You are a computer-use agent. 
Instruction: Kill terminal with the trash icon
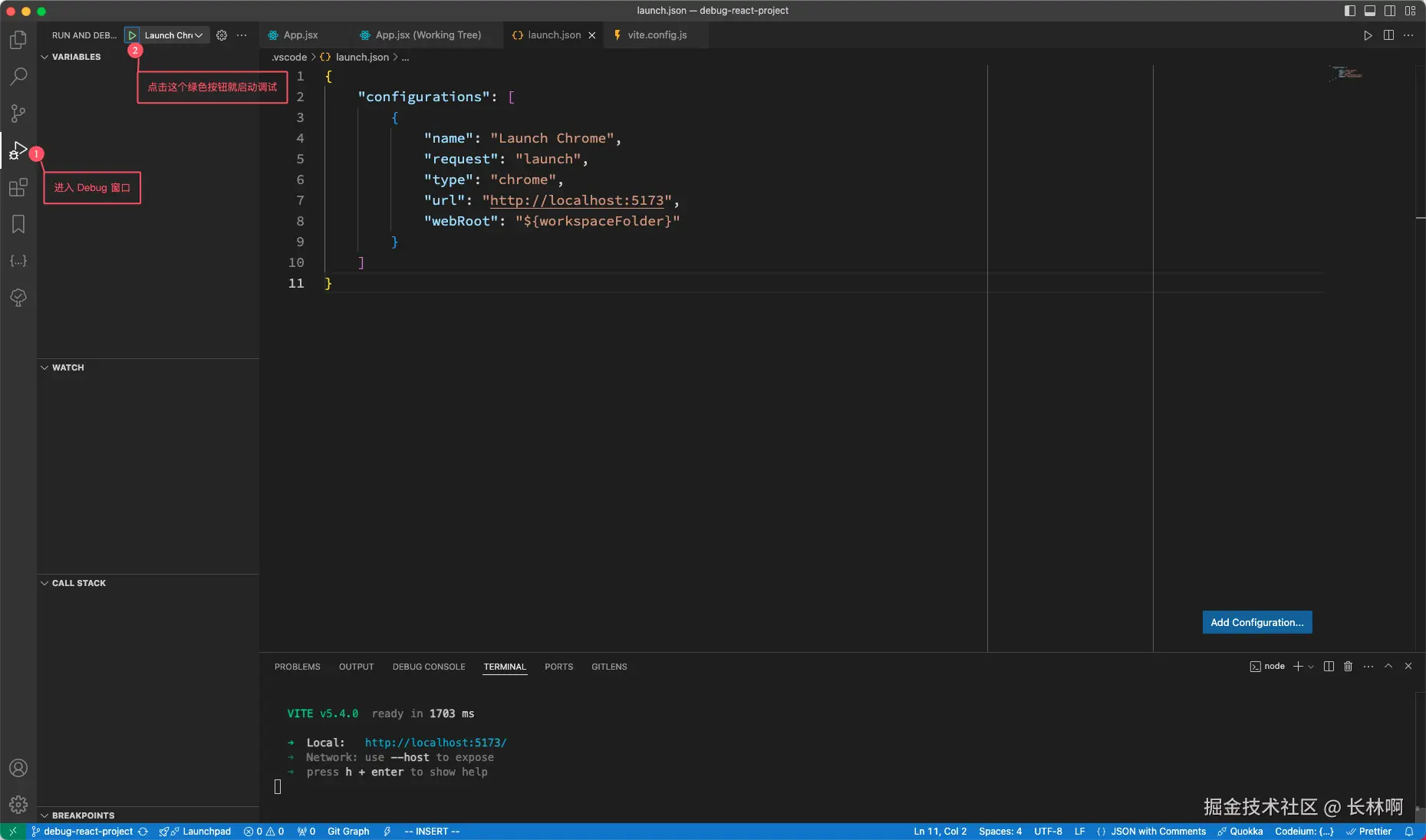(1348, 667)
